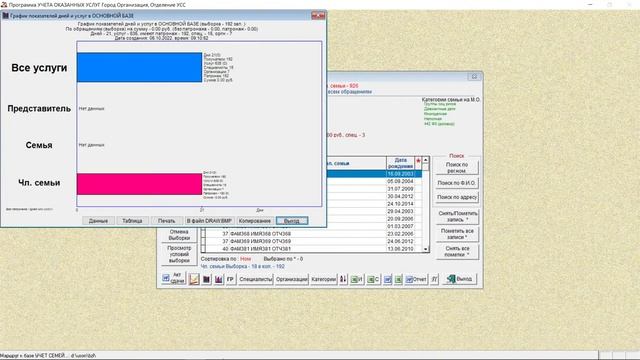
Task: Click the 'Представитель' chart label
Action: pos(39,109)
